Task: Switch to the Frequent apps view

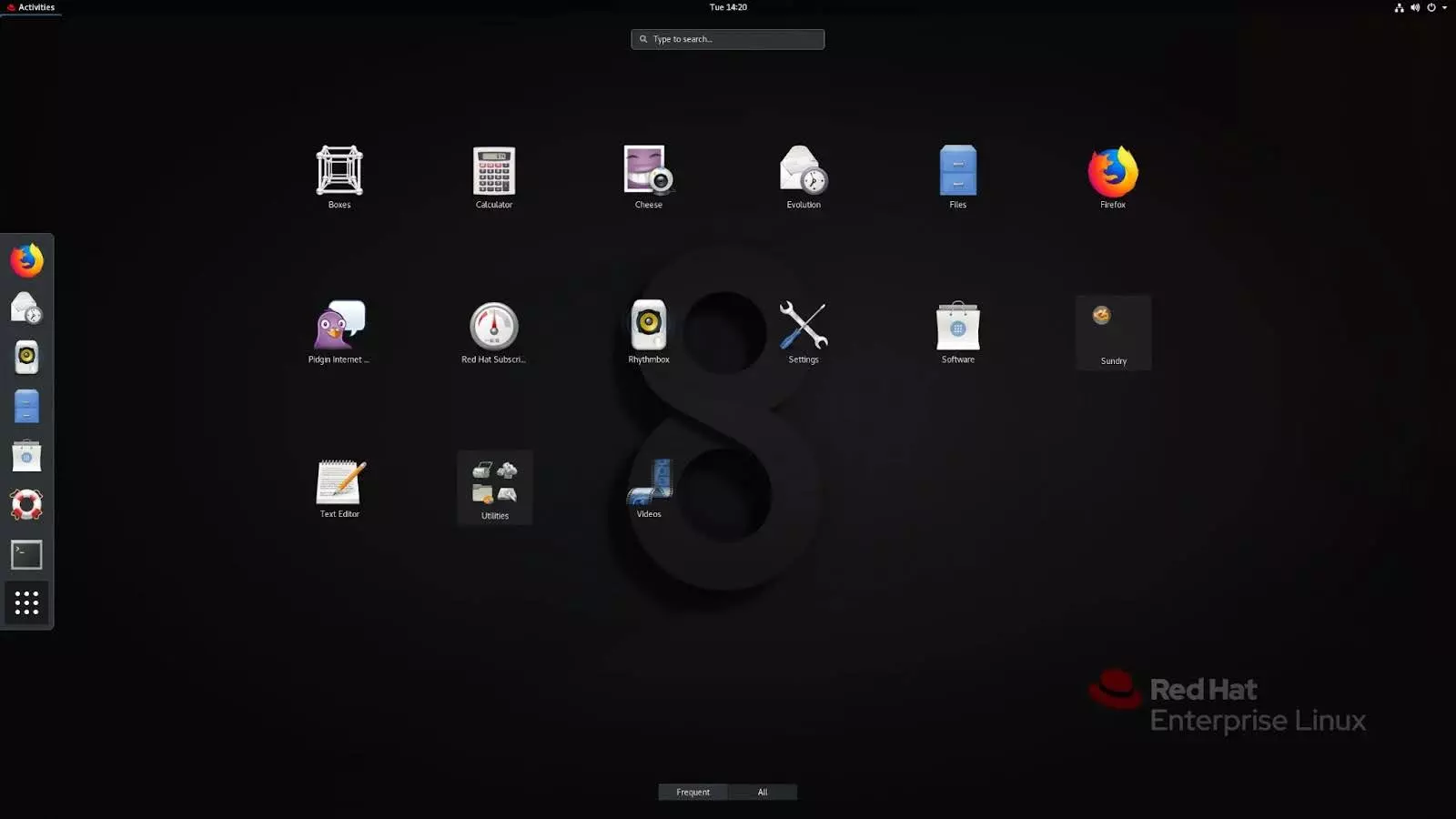Action: [693, 792]
